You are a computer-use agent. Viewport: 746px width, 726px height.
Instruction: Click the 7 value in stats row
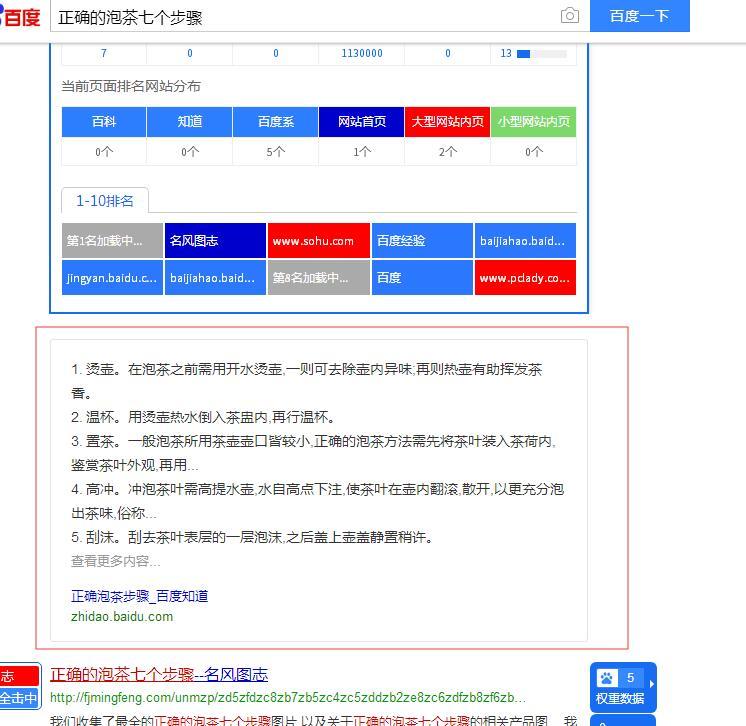[x=104, y=53]
